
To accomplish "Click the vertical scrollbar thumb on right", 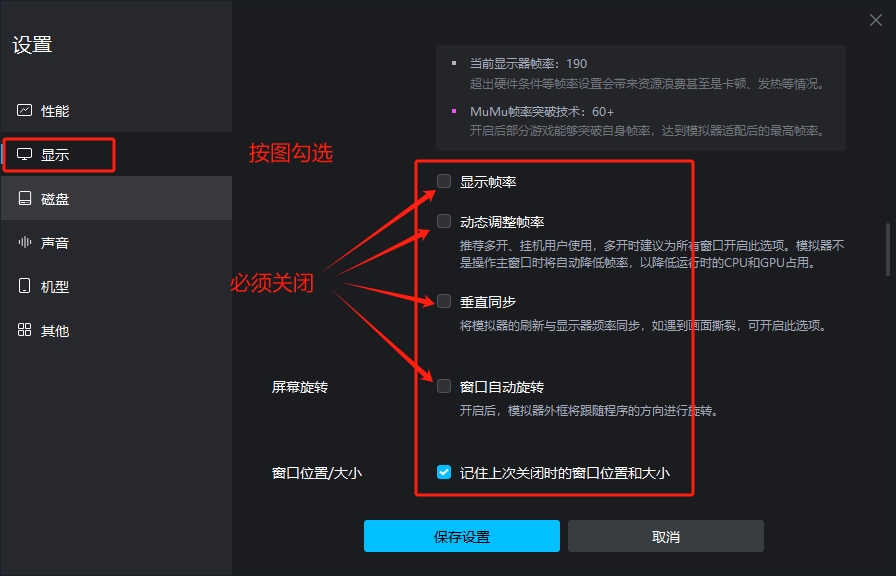I will 888,250.
